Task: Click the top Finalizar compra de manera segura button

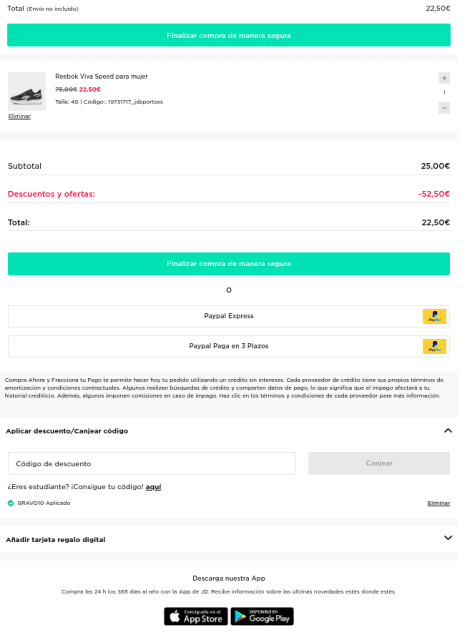Action: point(229,35)
